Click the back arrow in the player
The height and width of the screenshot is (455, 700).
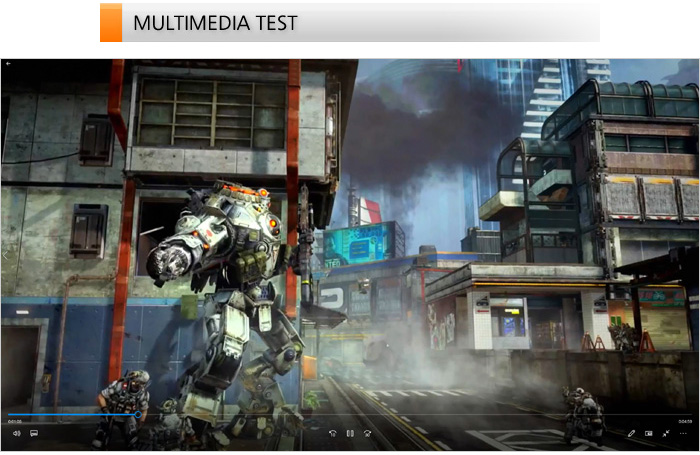(9, 63)
